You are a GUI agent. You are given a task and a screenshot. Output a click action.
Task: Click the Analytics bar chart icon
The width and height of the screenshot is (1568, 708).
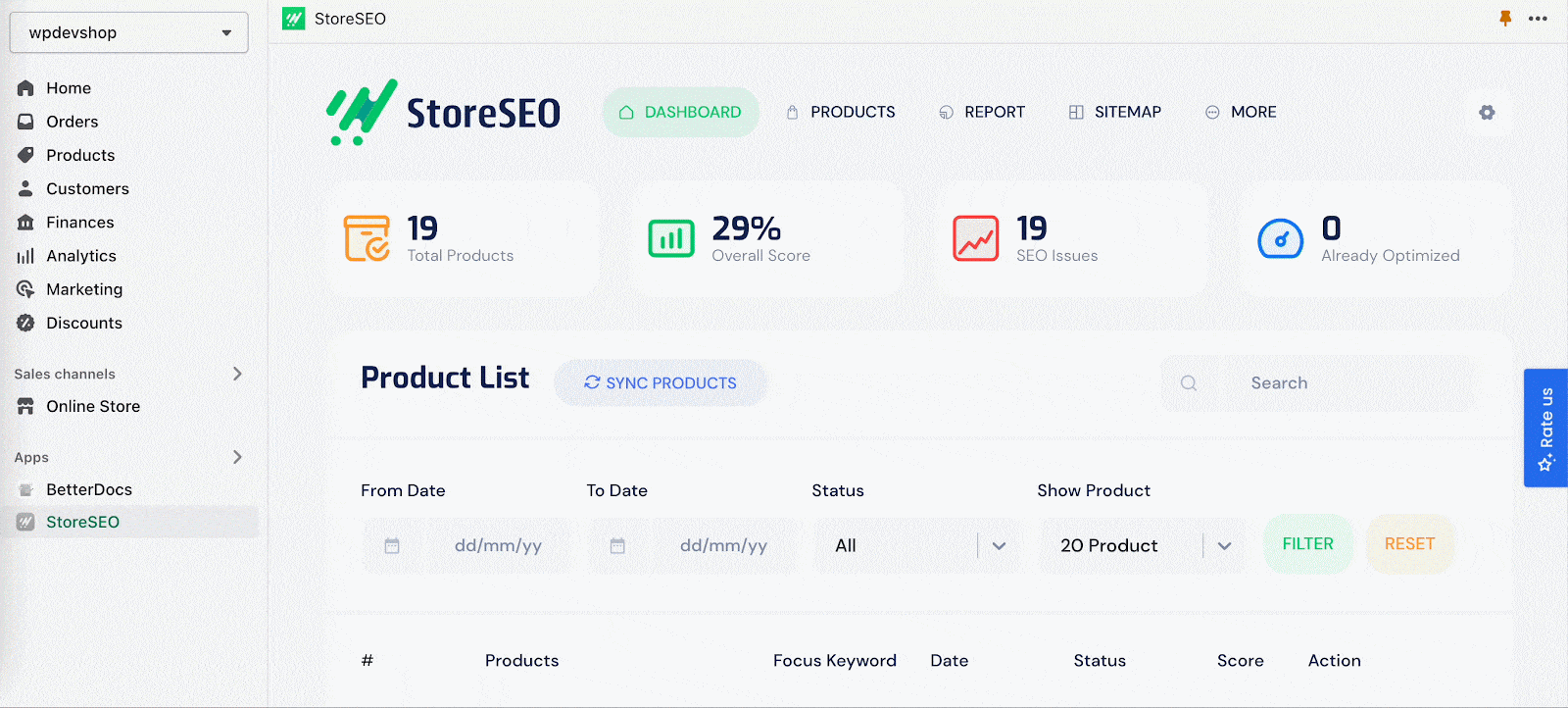click(25, 256)
